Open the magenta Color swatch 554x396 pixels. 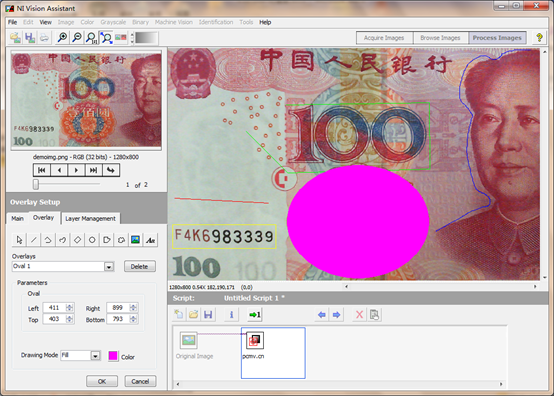click(113, 356)
